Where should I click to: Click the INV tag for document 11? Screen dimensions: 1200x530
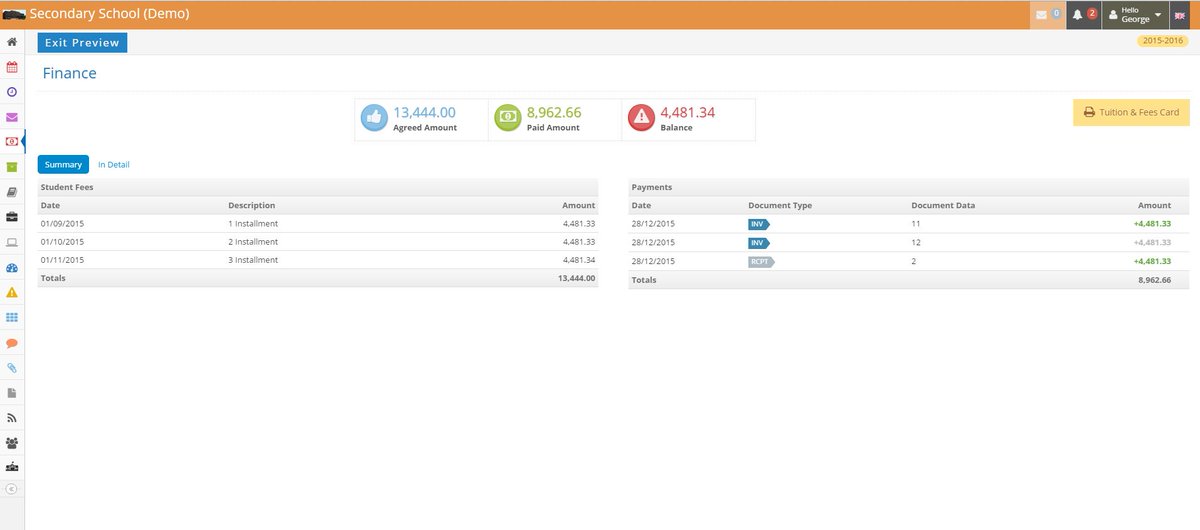tap(759, 224)
